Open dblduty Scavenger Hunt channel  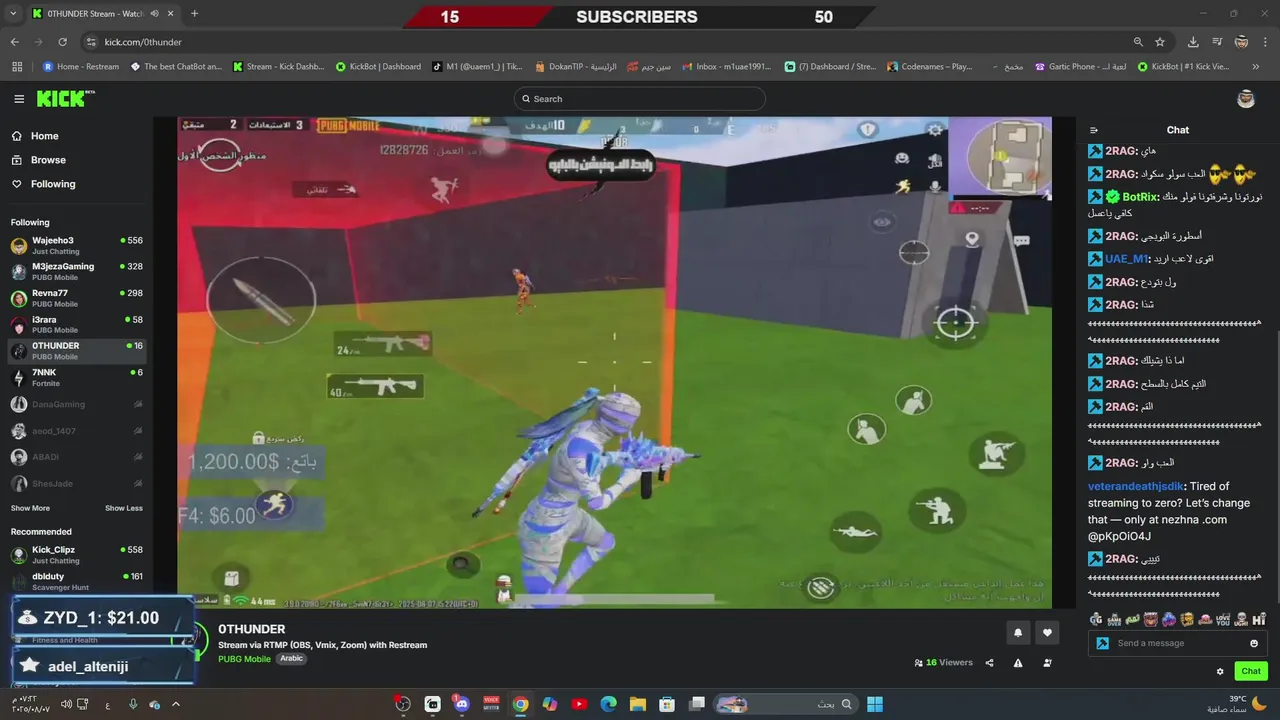tap(77, 581)
